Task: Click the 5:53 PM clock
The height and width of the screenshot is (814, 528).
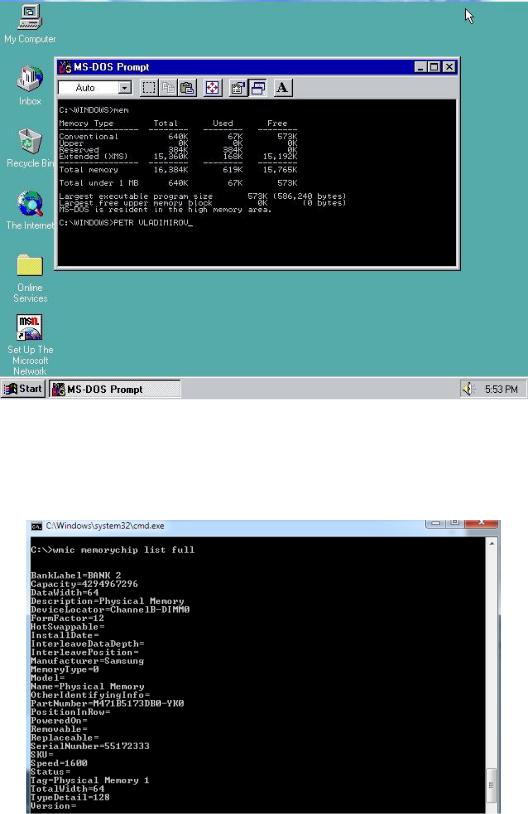Action: pyautogui.click(x=501, y=389)
